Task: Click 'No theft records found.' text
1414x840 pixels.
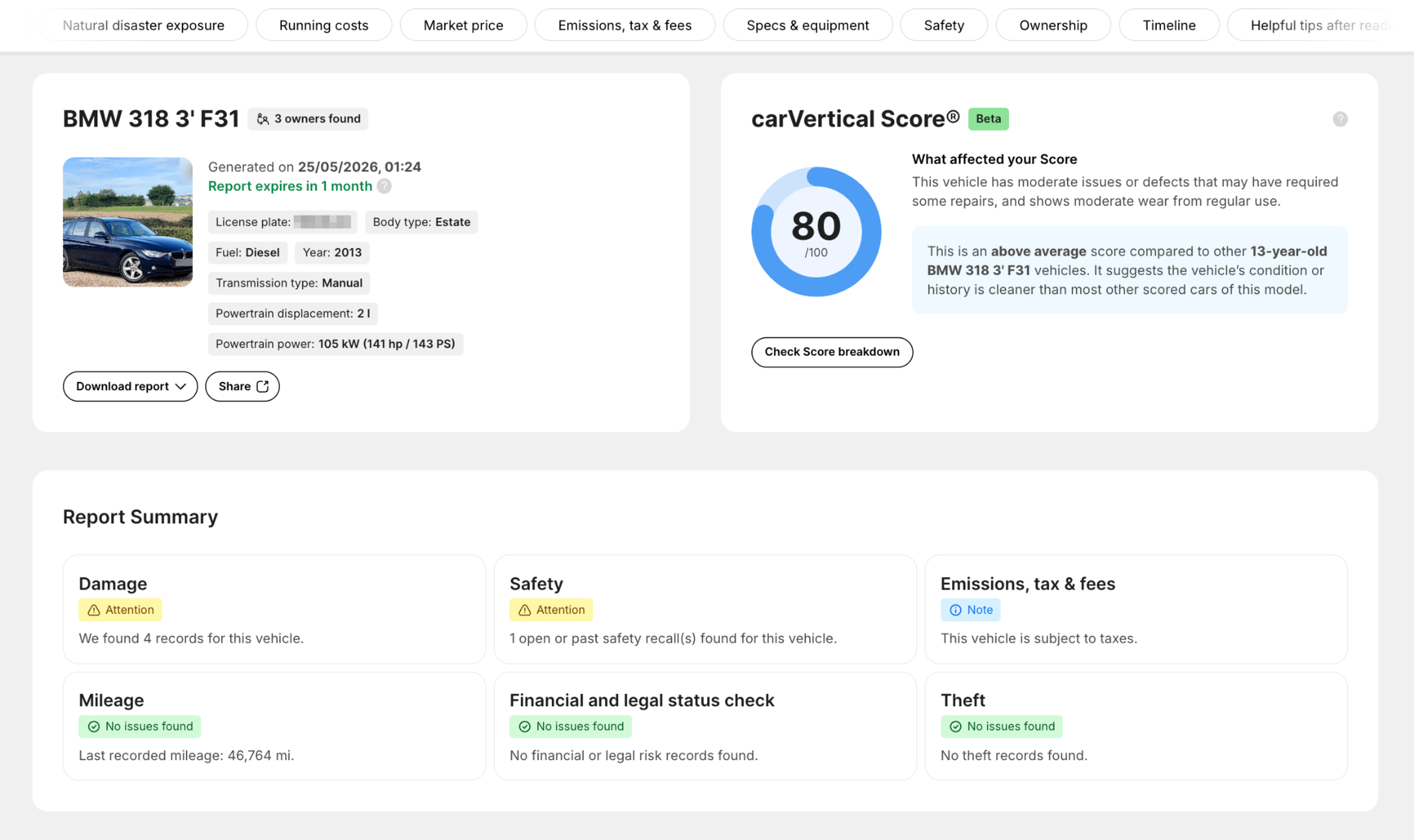Action: (1014, 756)
